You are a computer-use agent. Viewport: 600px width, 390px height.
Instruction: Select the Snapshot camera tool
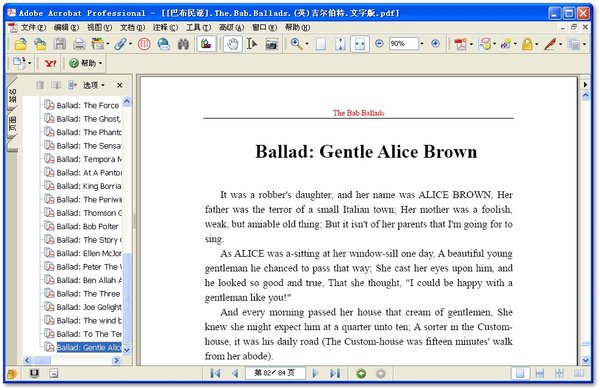(271, 44)
